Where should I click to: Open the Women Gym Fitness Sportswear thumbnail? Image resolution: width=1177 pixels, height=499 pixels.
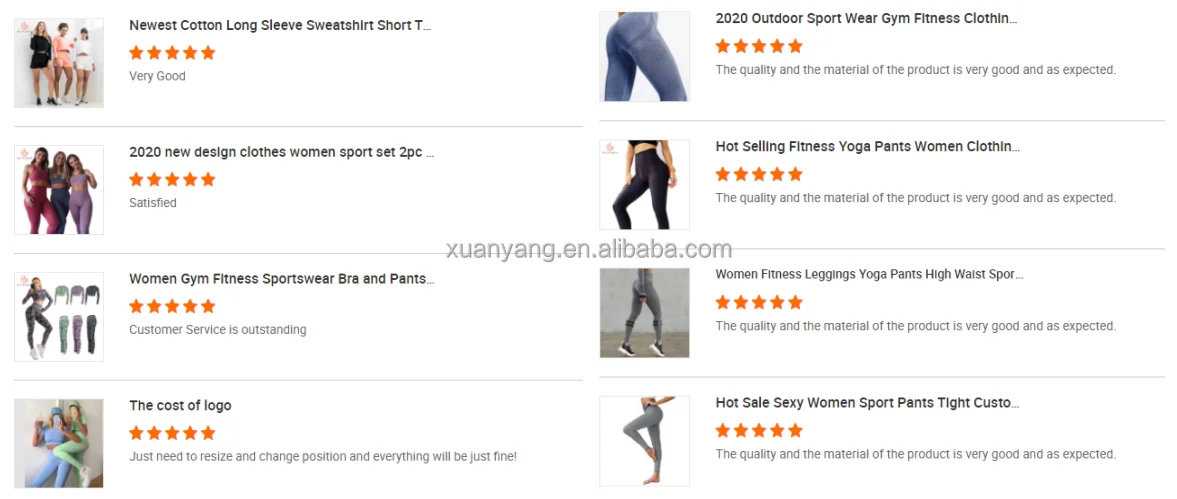(59, 317)
